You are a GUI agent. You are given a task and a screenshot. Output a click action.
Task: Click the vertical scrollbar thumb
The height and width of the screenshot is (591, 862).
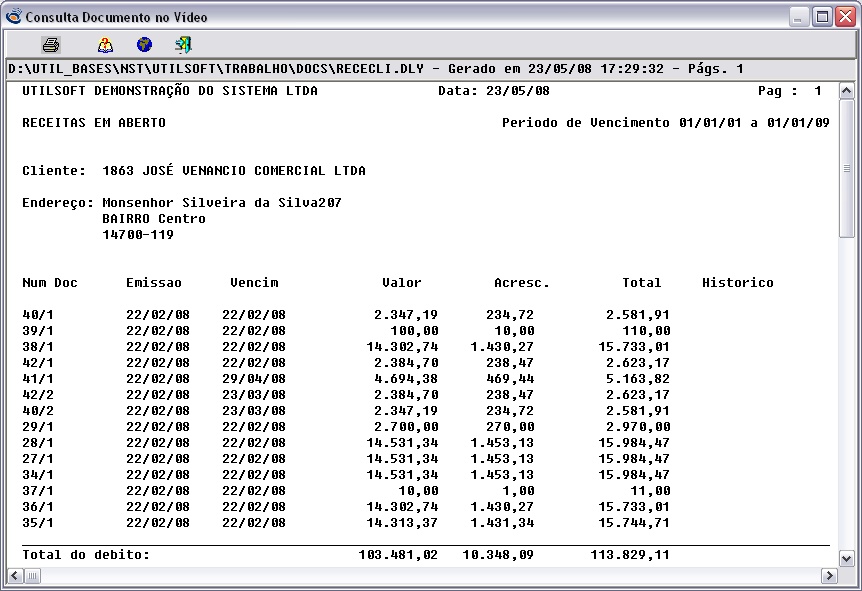click(x=847, y=168)
